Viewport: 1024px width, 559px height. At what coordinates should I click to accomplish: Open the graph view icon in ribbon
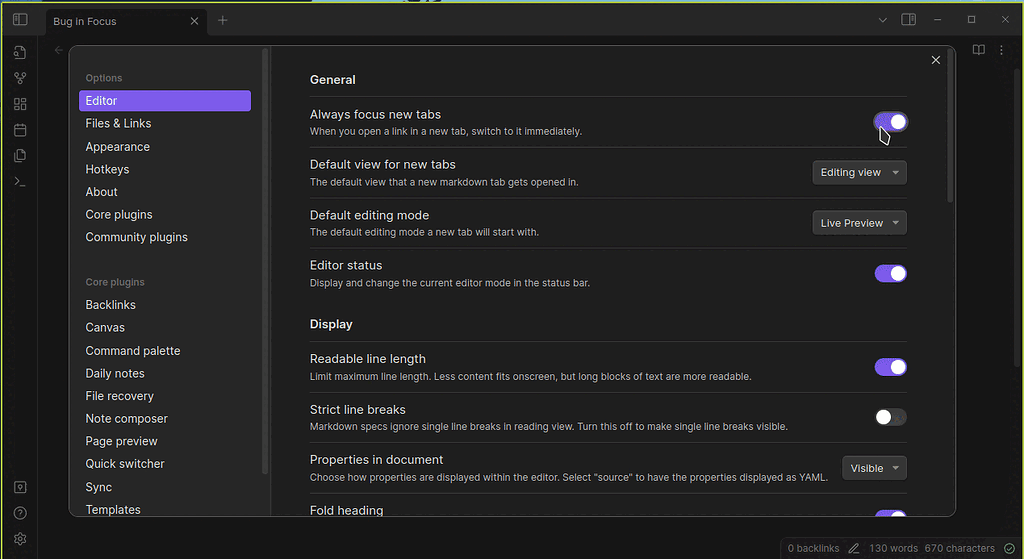point(20,78)
